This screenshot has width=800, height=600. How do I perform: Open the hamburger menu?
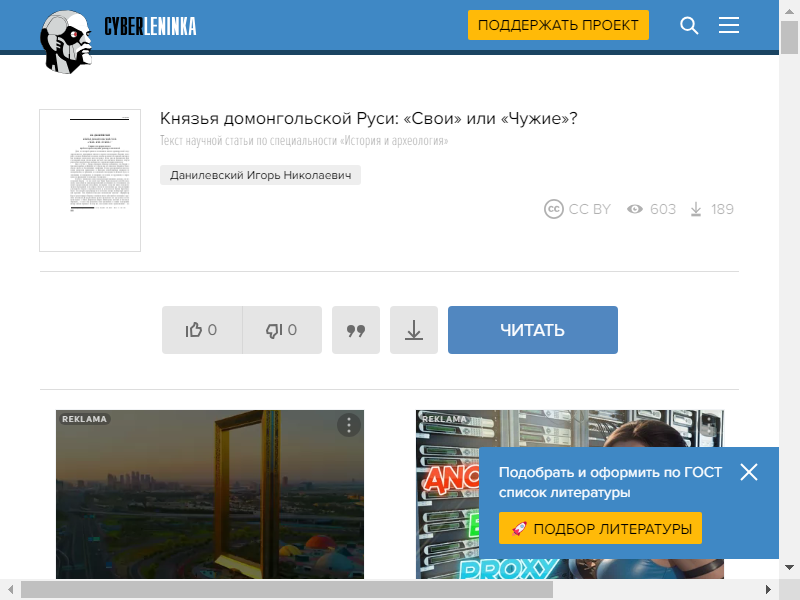click(x=729, y=26)
